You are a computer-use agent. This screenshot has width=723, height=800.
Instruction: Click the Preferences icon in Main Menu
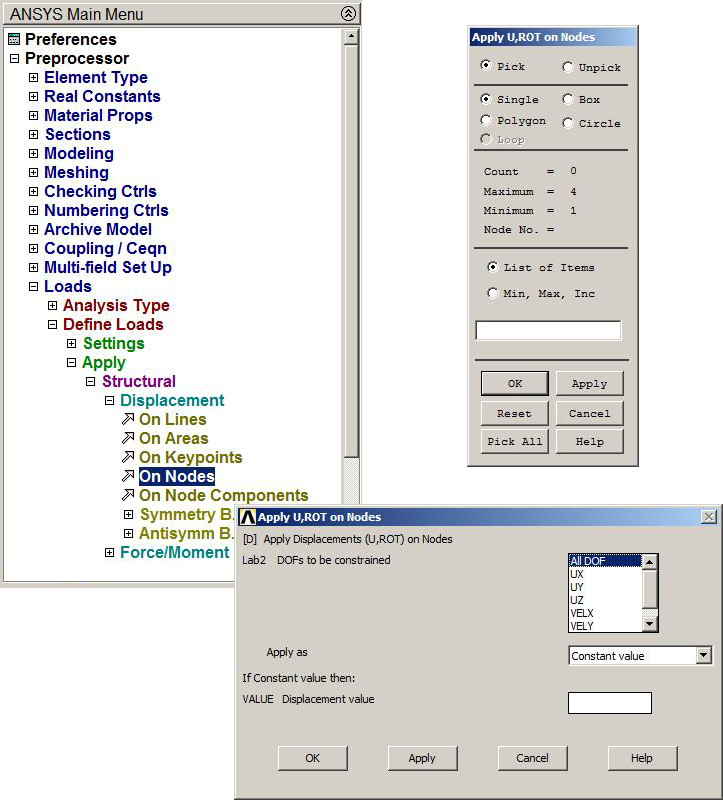click(13, 39)
